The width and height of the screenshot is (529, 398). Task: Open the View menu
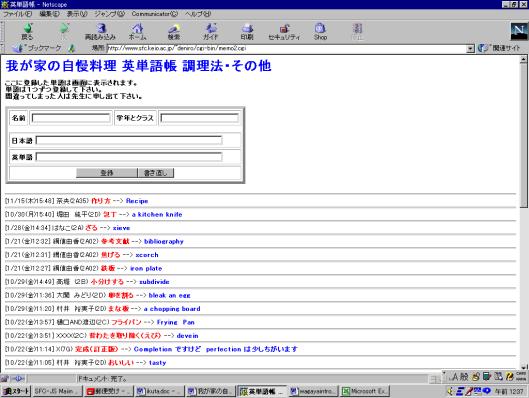[x=77, y=14]
